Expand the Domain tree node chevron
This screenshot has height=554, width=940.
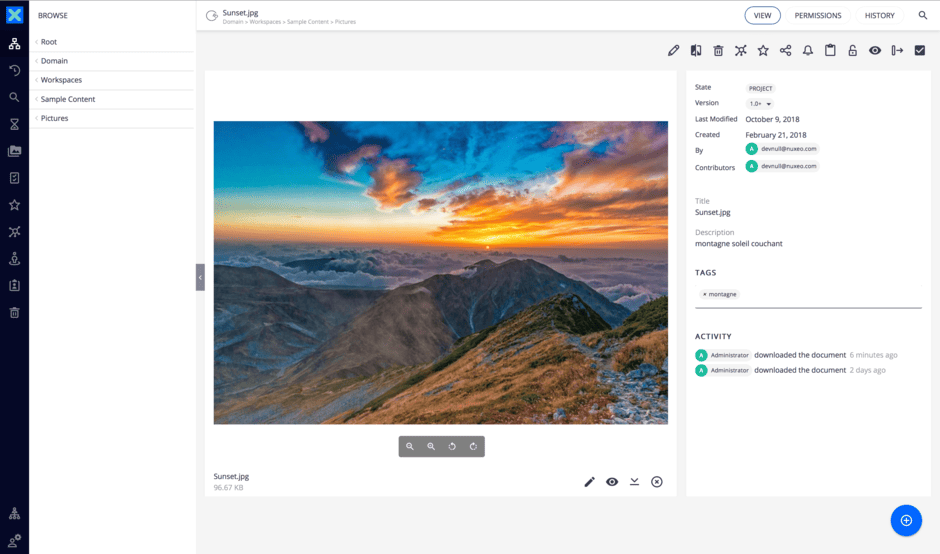[37, 61]
